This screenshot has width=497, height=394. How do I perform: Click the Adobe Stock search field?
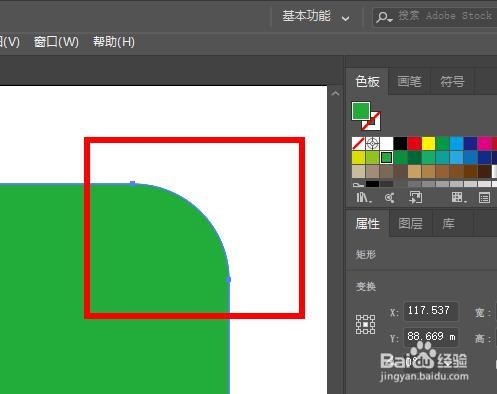[435, 17]
